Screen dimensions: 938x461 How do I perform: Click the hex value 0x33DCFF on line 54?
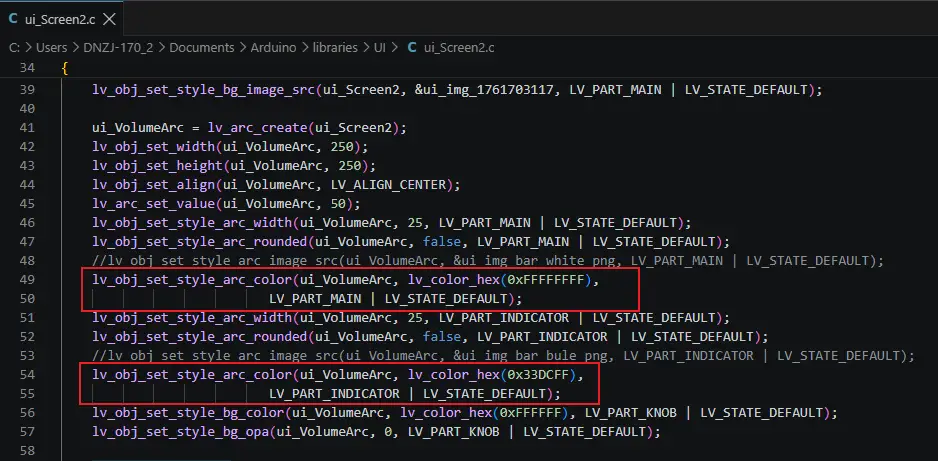538,374
